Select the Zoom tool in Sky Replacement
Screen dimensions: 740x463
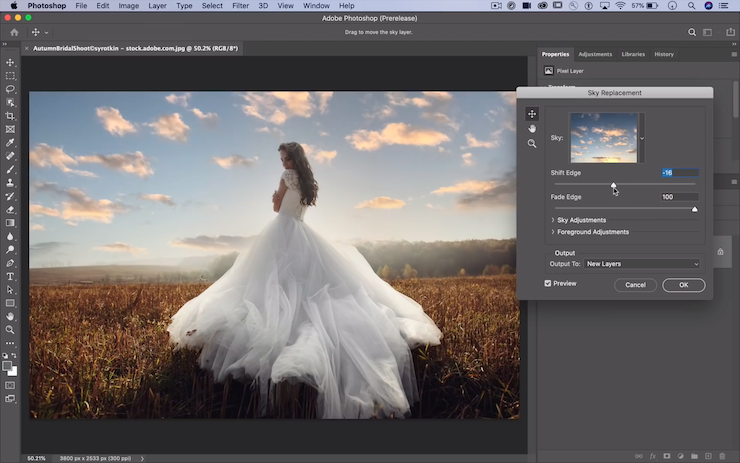pos(532,143)
